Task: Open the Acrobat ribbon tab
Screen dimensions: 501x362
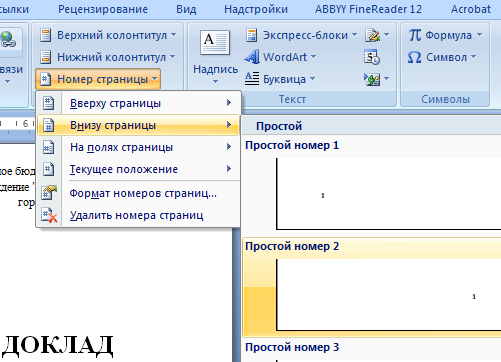Action: [x=471, y=9]
